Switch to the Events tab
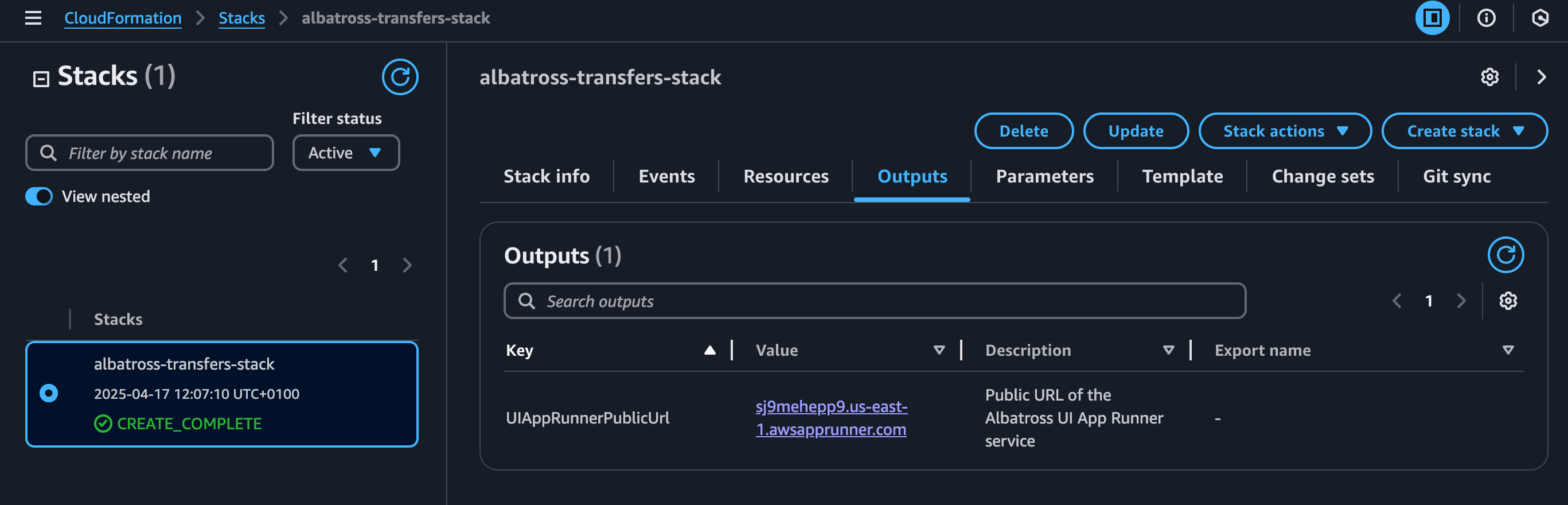Viewport: 1568px width, 505px height. [x=666, y=177]
